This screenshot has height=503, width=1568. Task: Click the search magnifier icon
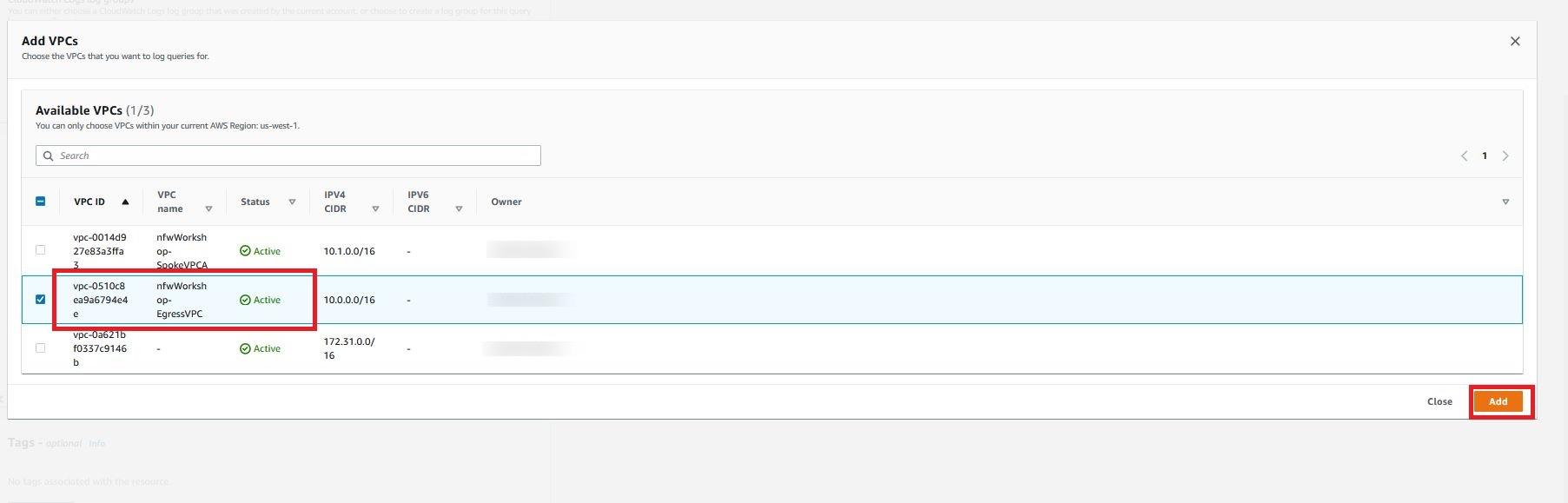(49, 156)
